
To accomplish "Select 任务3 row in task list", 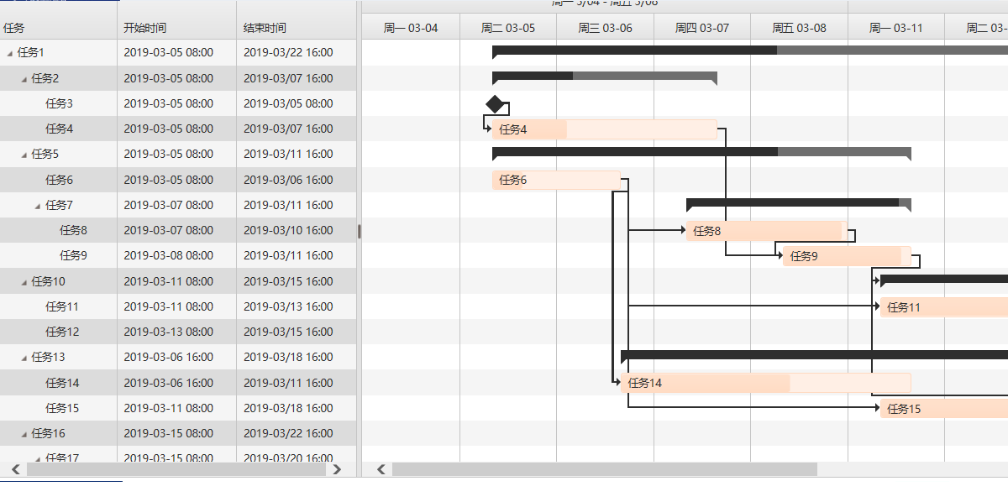I will (x=178, y=103).
